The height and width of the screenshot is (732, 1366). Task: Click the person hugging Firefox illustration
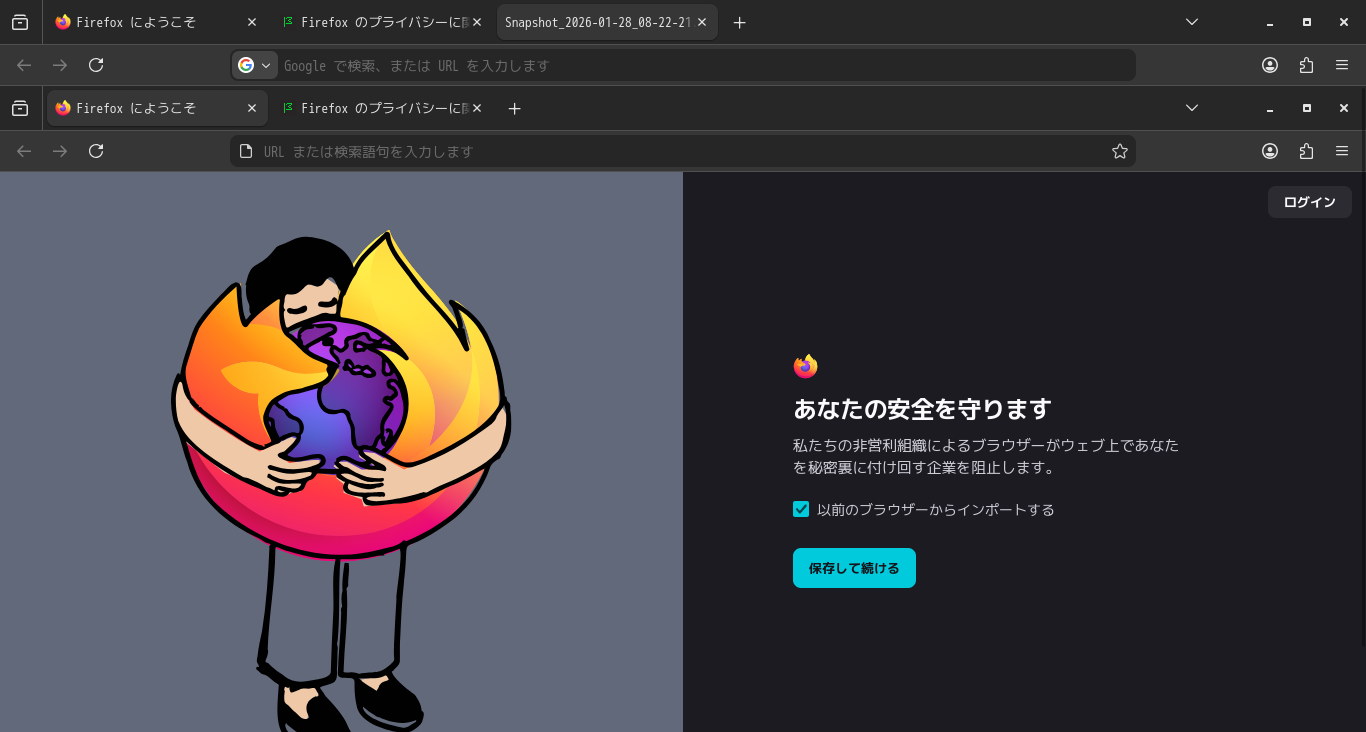(340, 481)
